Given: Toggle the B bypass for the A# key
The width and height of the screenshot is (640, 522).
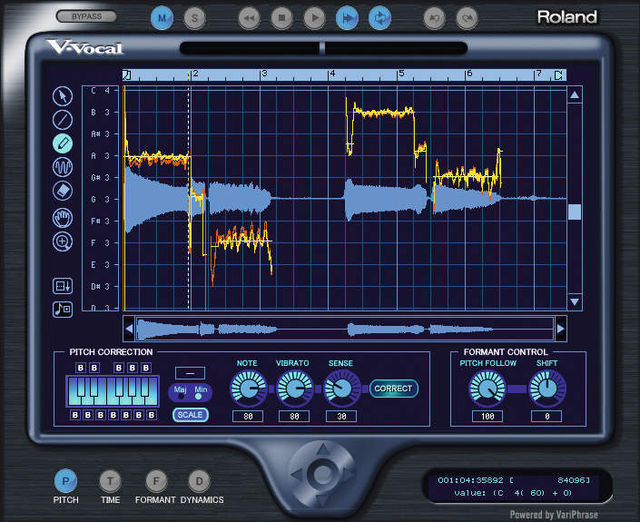Looking at the screenshot, I should click(x=146, y=368).
